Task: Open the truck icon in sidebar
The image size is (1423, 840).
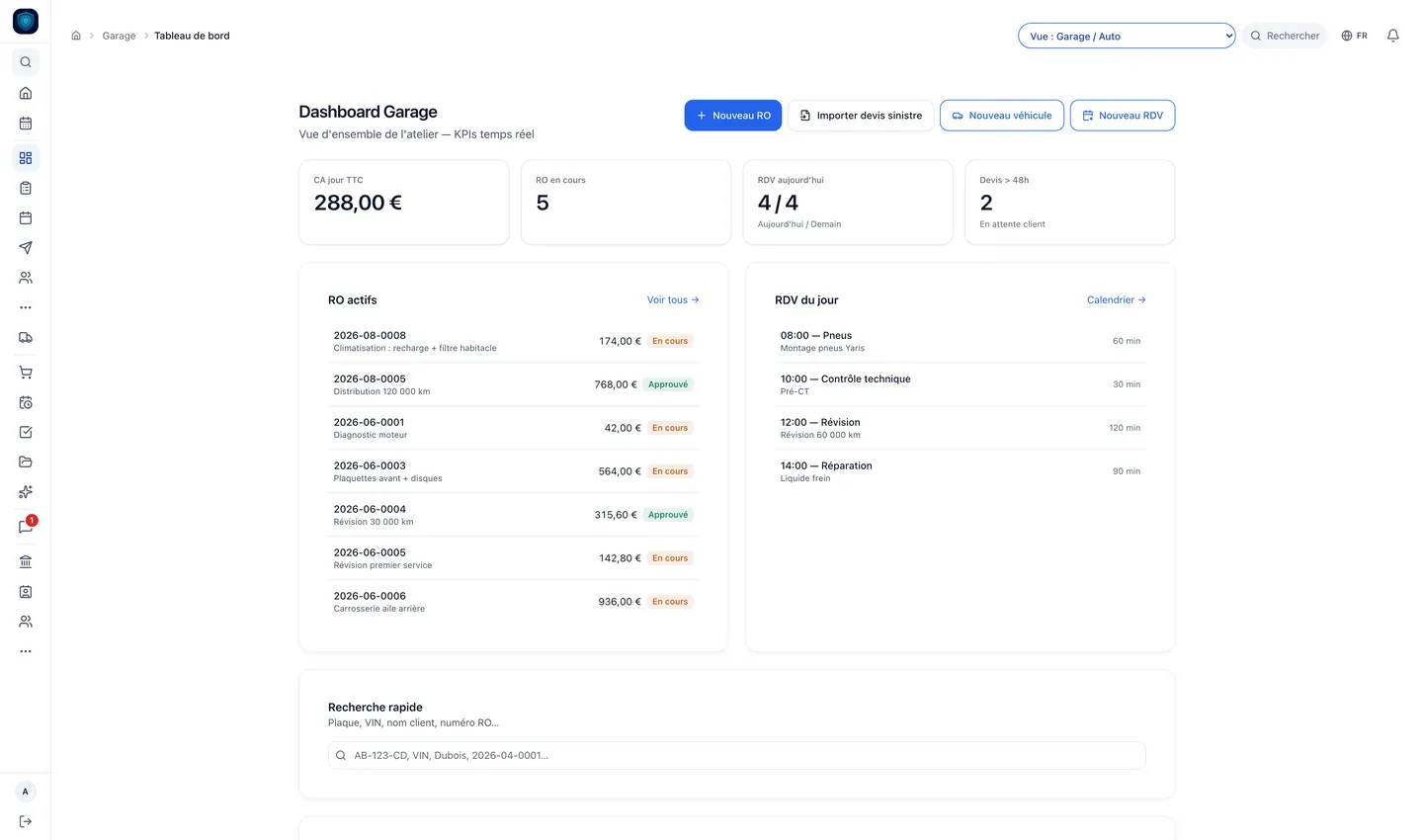Action: 26,337
